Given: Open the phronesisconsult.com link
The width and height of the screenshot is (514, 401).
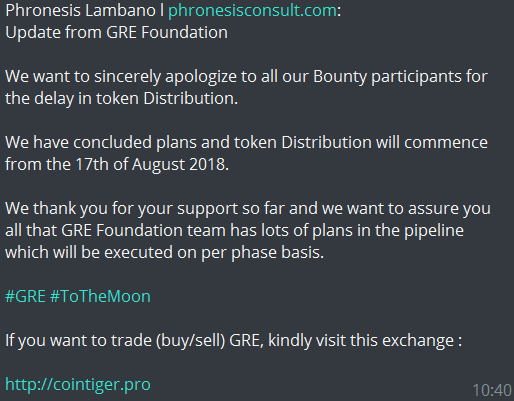Looking at the screenshot, I should 252,11.
